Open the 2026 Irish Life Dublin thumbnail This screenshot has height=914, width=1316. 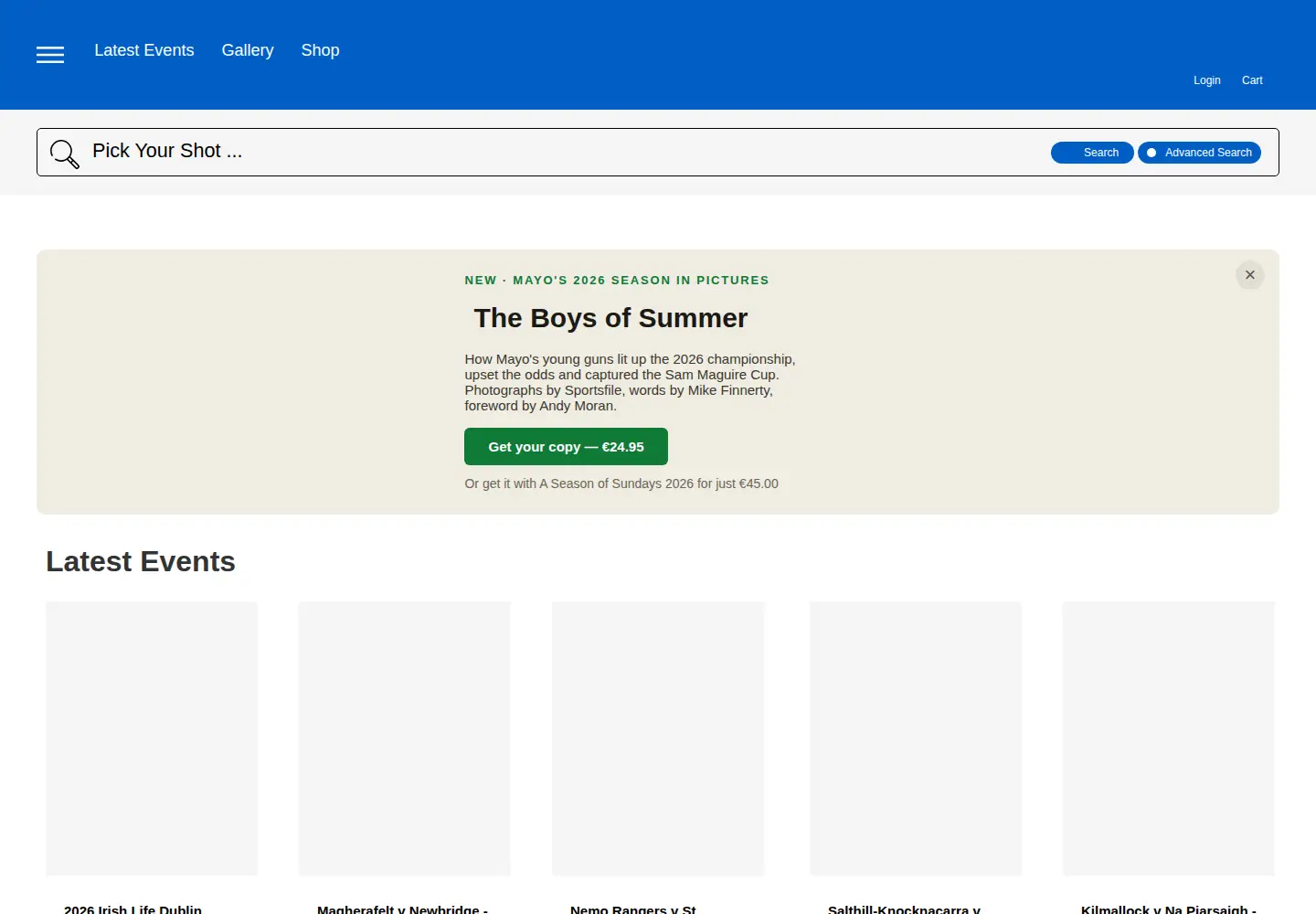(x=152, y=739)
